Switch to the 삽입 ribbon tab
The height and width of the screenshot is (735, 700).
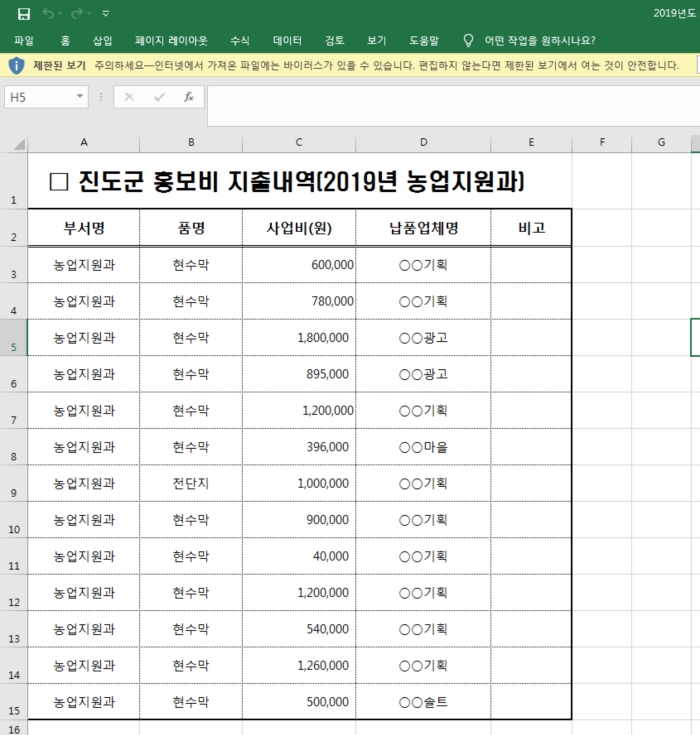(x=102, y=41)
